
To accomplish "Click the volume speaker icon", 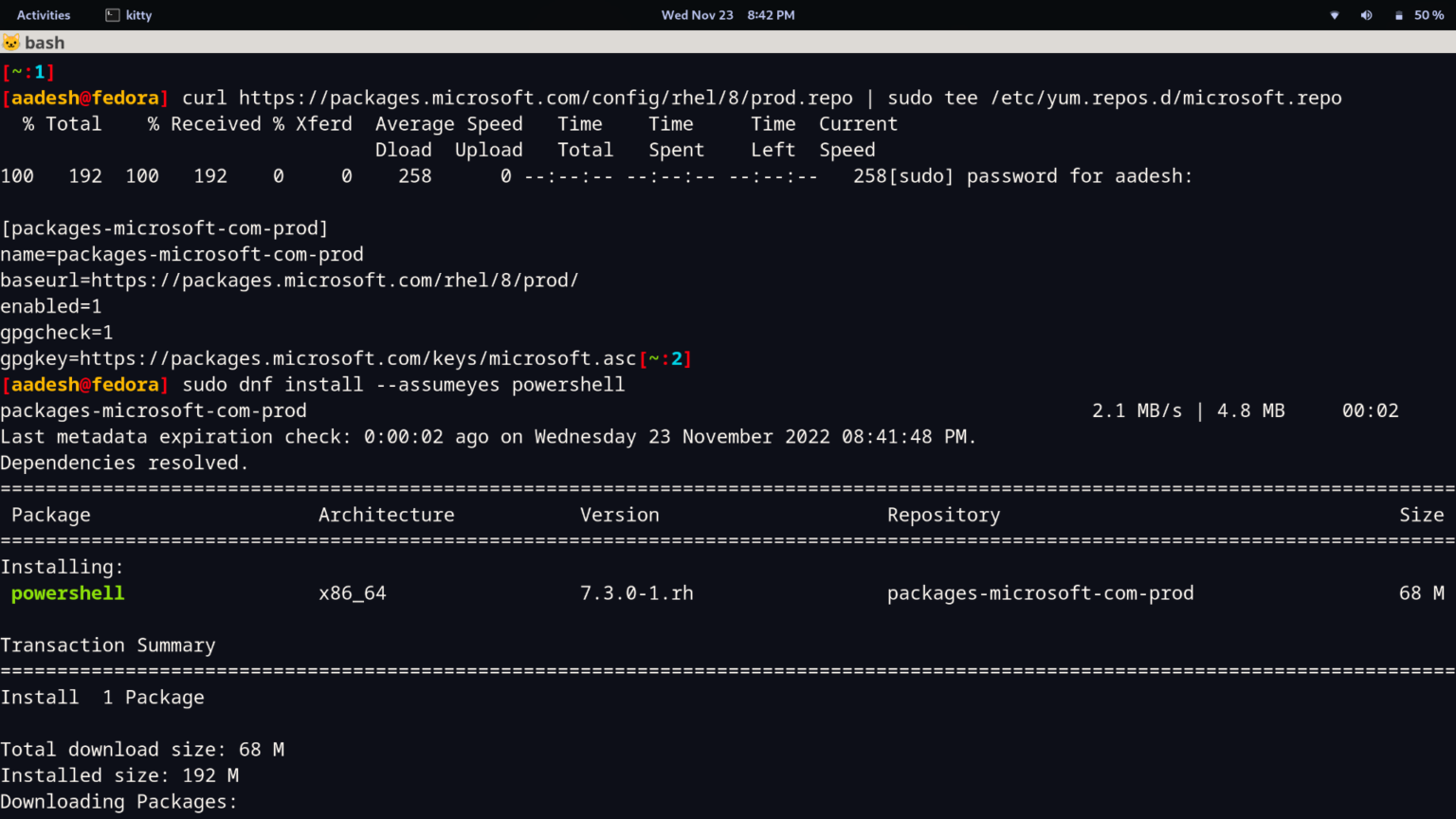I will click(x=1366, y=15).
